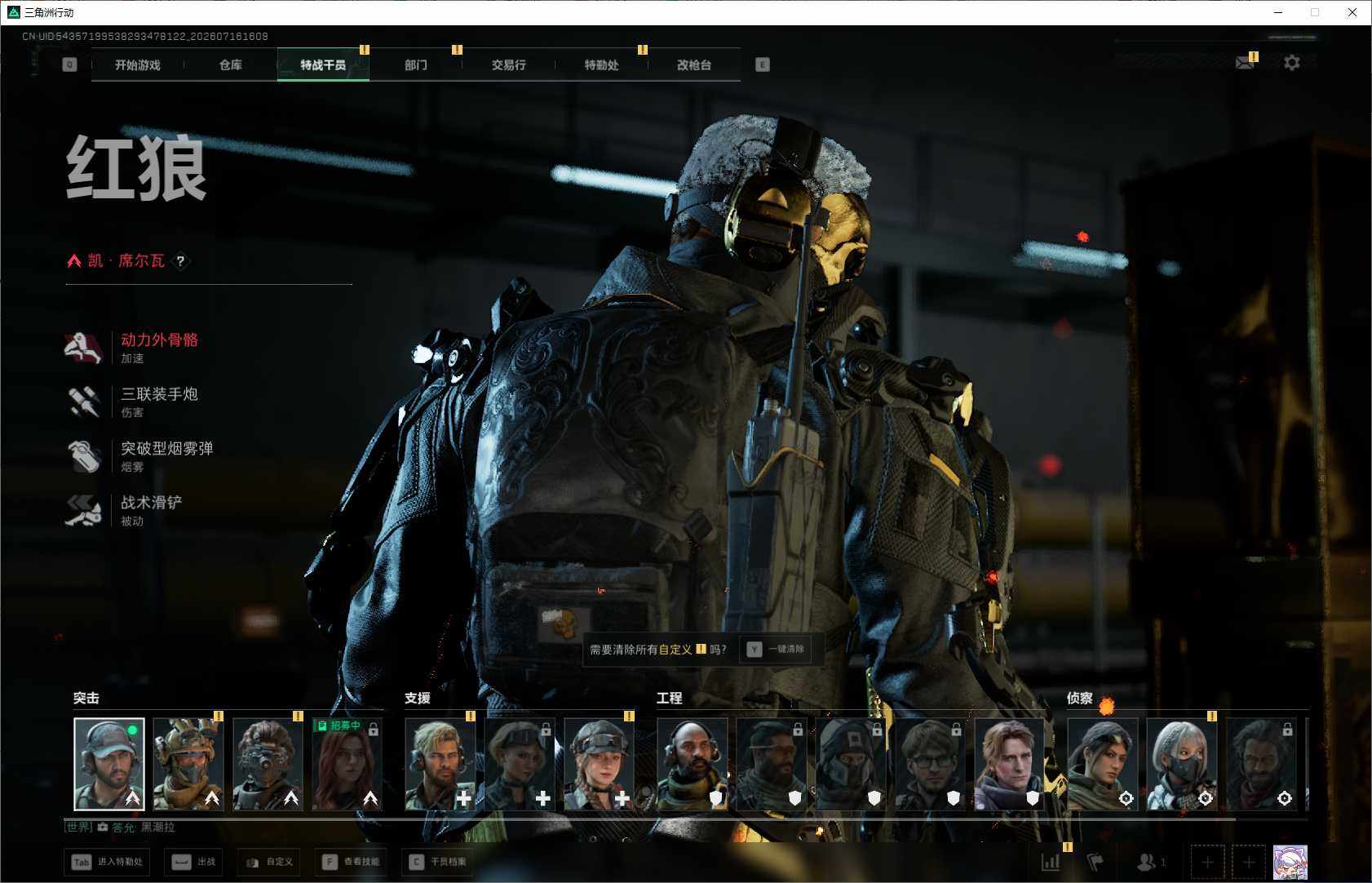This screenshot has width=1372, height=883.
Task: Select the locked bearded 侦察 operator
Action: pyautogui.click(x=1261, y=765)
